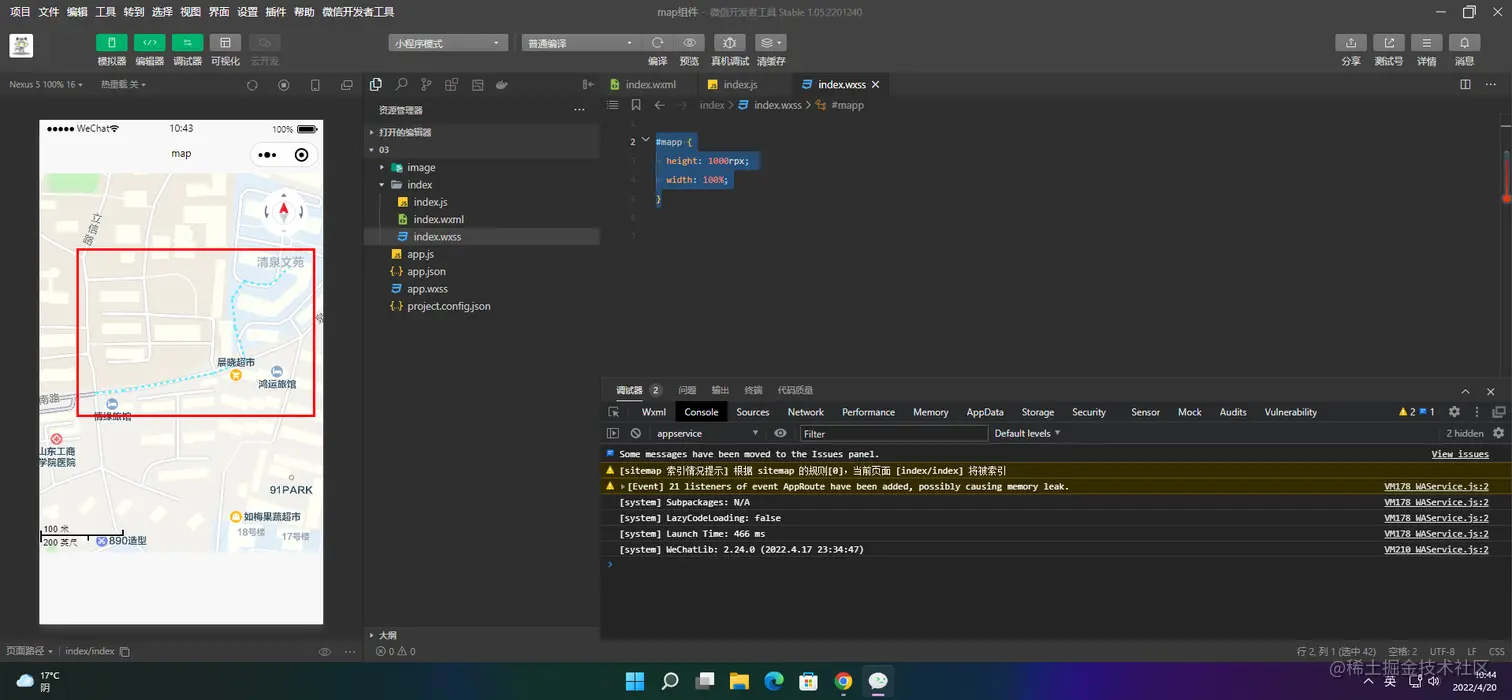1512x700 pixels.
Task: Toggle the console live expression eye
Action: (x=781, y=433)
